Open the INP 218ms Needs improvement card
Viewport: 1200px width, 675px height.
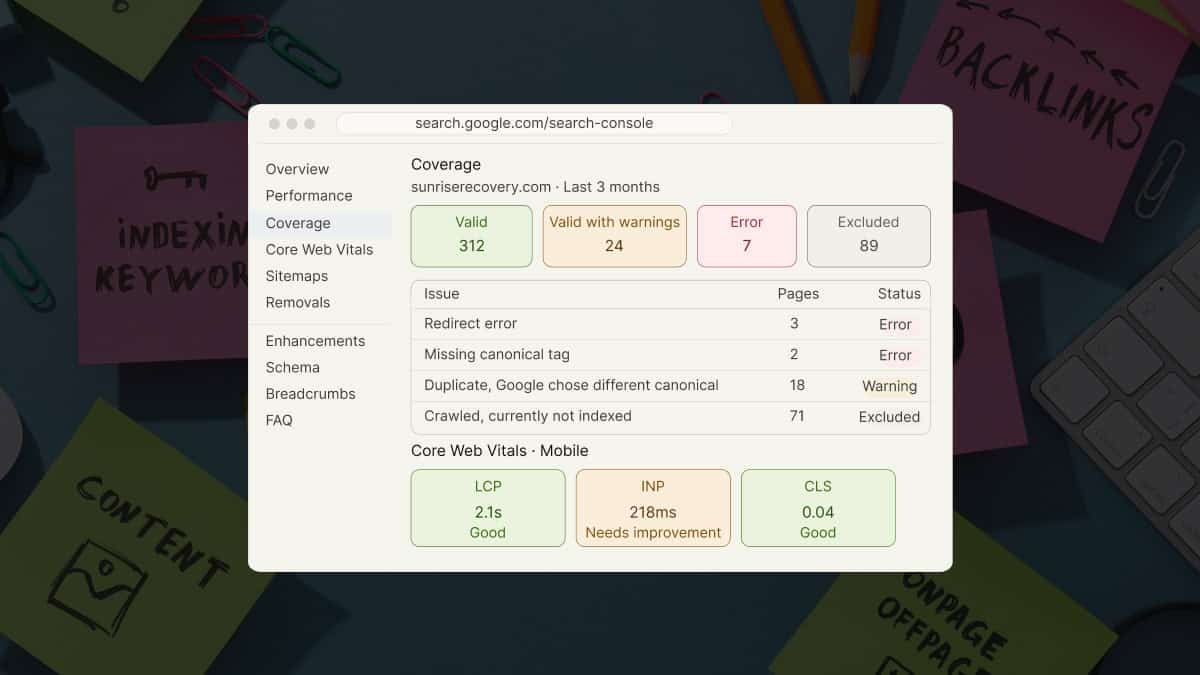(653, 508)
